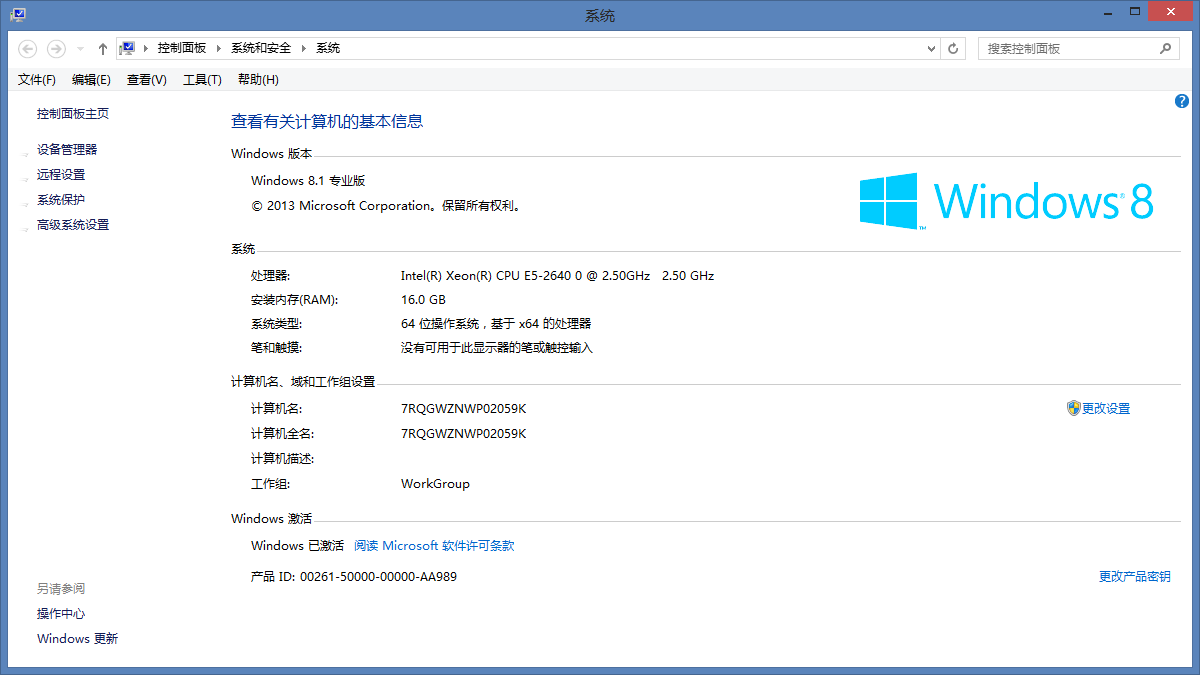Go back using the back arrow

click(28, 48)
